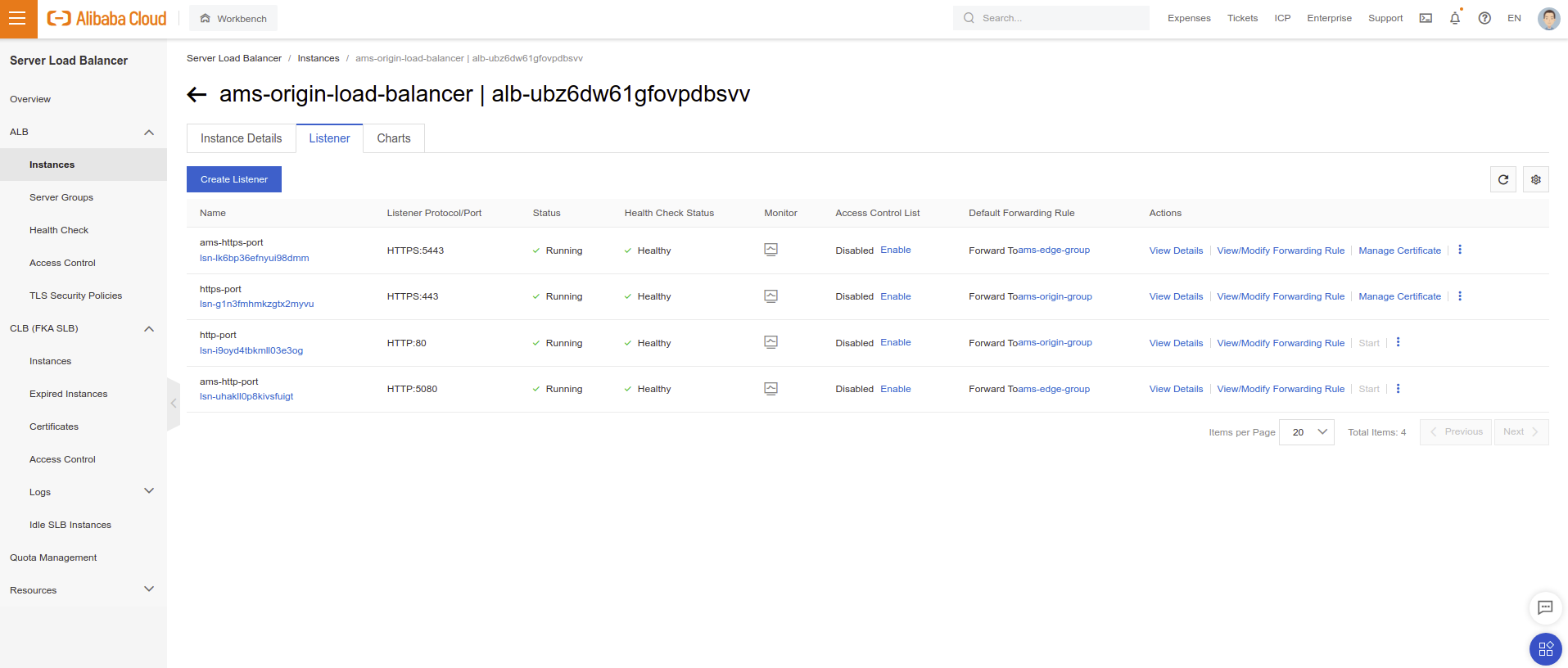Collapse the sidebar with the handle
The height and width of the screenshot is (668, 1568).
point(174,404)
